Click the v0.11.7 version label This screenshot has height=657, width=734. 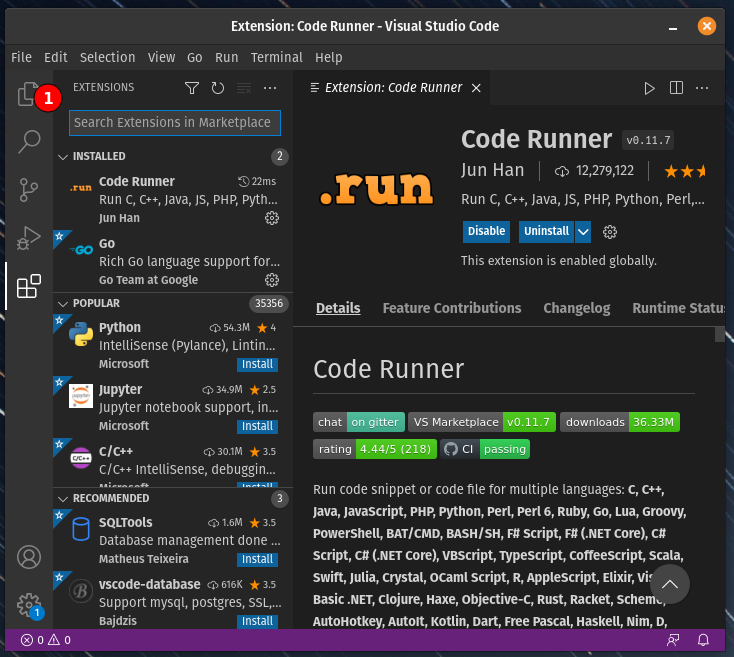point(648,140)
